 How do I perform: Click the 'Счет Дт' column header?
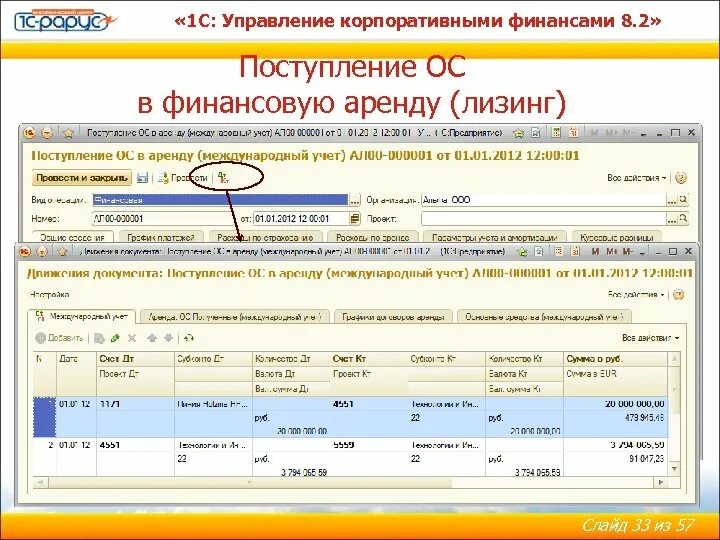click(135, 359)
